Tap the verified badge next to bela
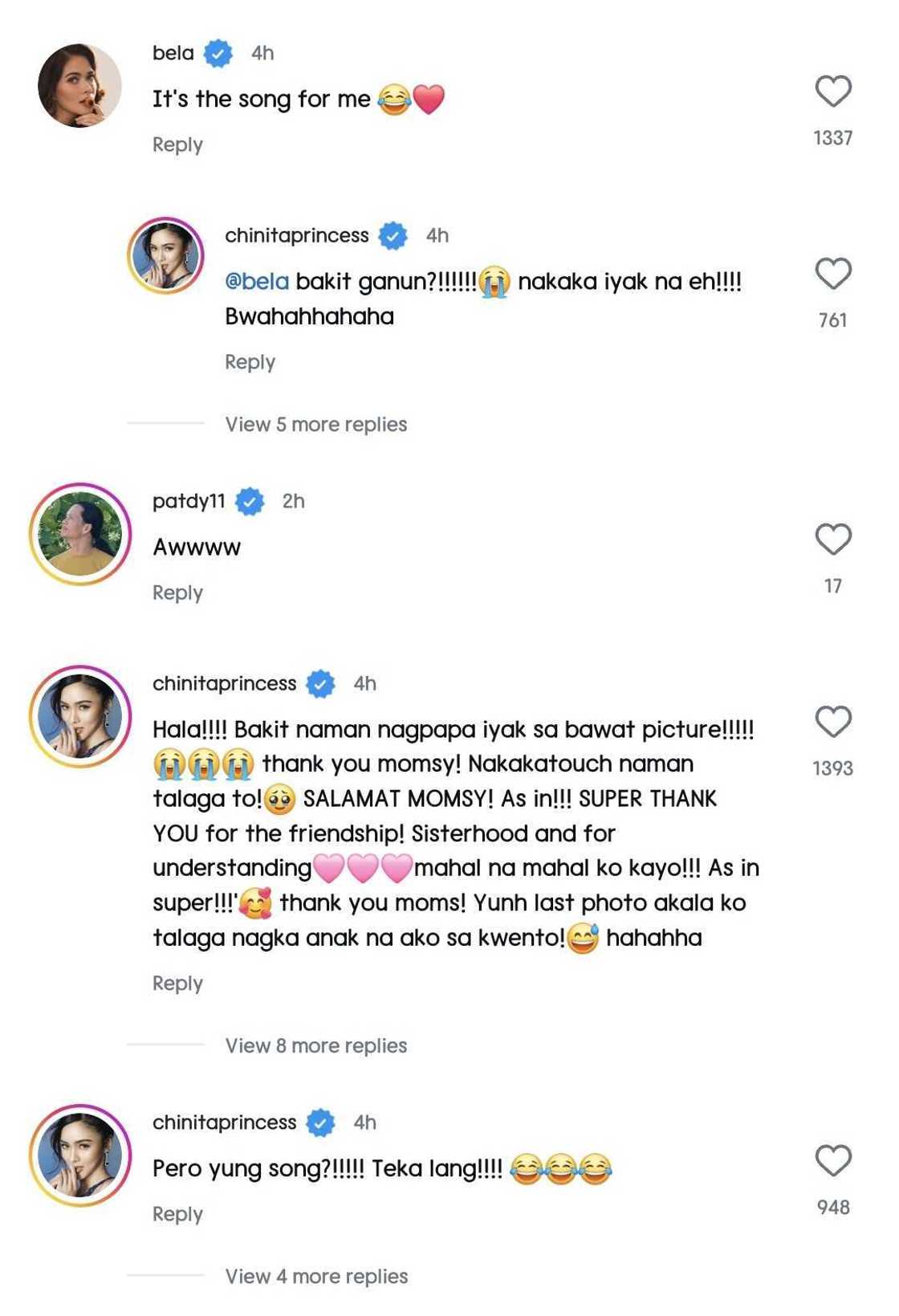This screenshot has width=899, height=1316. click(x=218, y=53)
